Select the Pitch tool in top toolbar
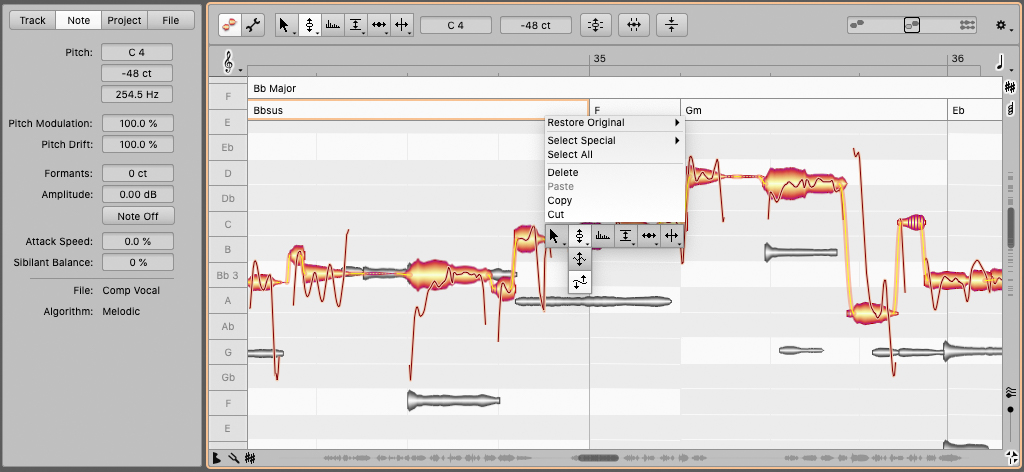Viewport: 1024px width, 472px height. (x=310, y=25)
